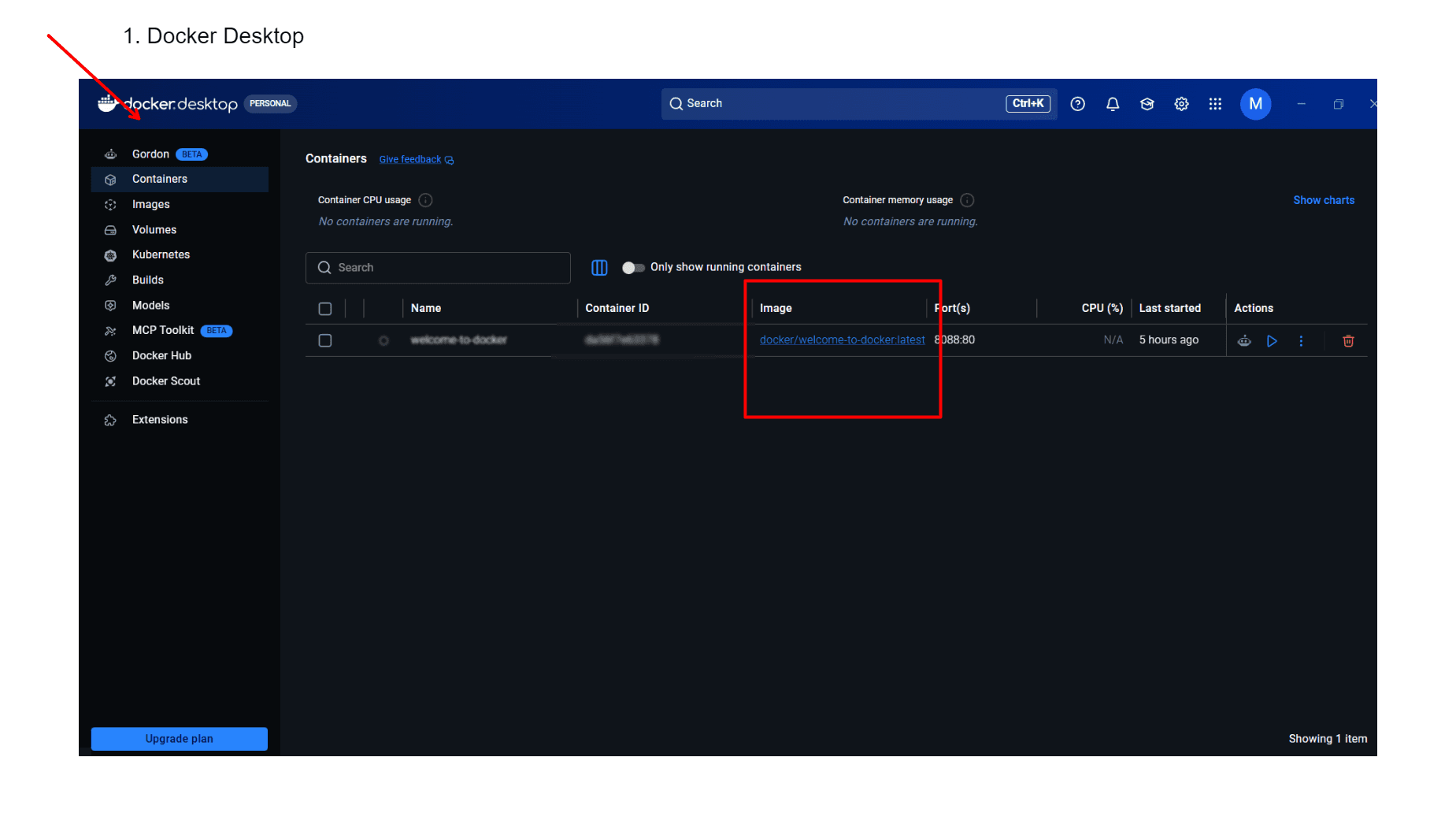Click the M account avatar
The width and height of the screenshot is (1456, 835).
pos(1255,104)
